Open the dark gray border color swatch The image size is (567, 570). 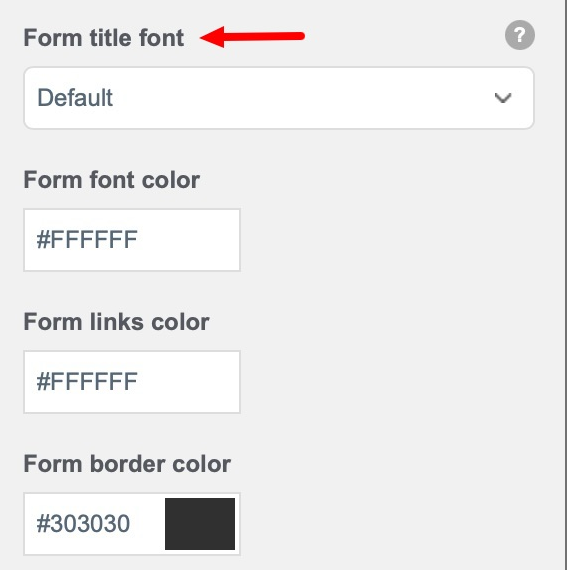200,524
